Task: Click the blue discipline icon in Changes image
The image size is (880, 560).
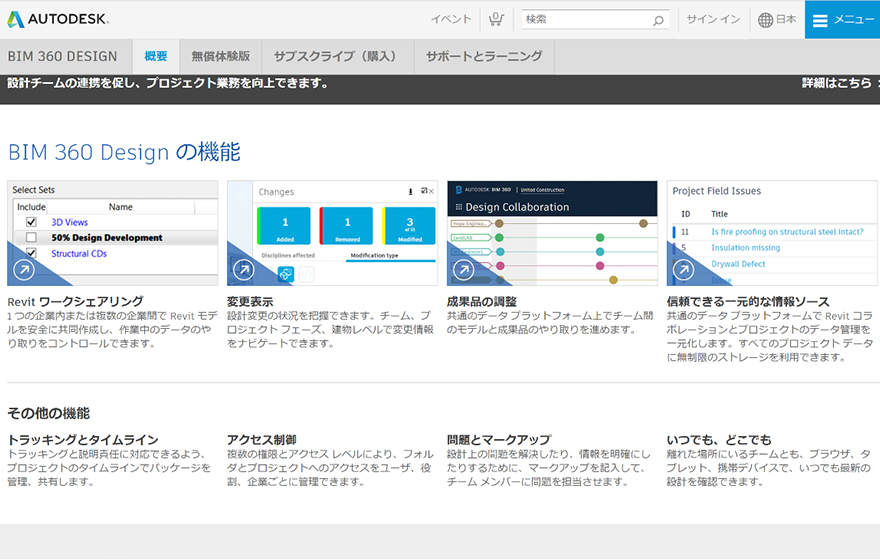Action: click(286, 274)
